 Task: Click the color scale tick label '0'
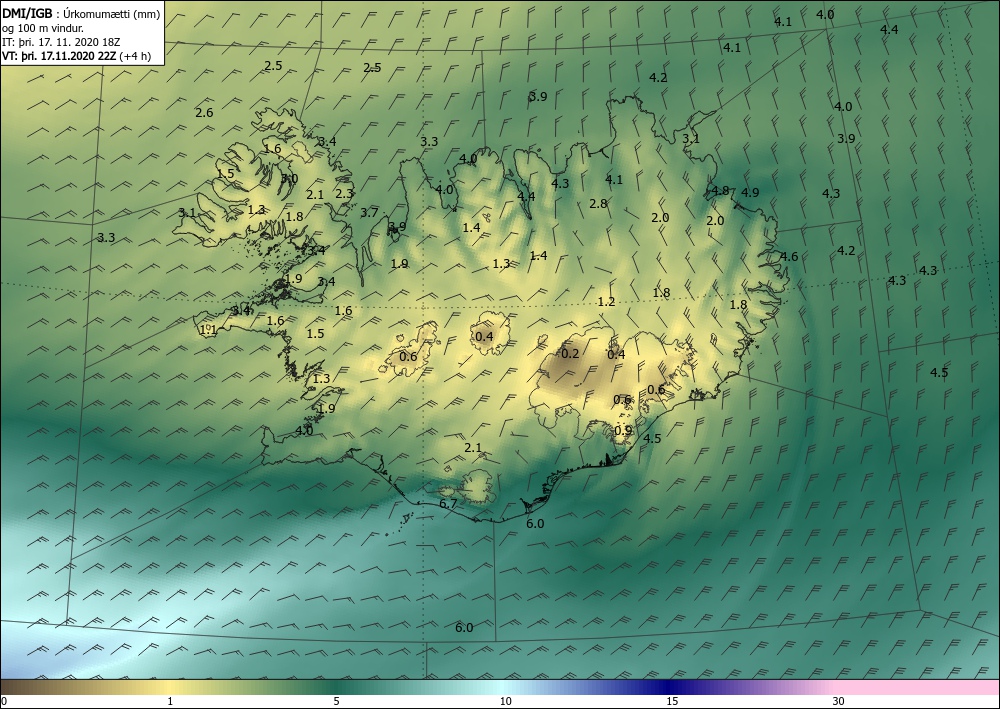[4, 702]
